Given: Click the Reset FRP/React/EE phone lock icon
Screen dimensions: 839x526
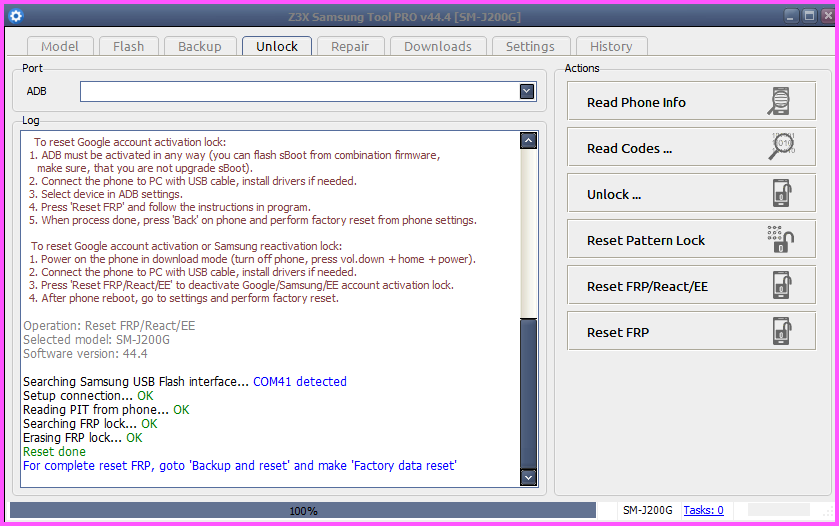Looking at the screenshot, I should point(782,285).
